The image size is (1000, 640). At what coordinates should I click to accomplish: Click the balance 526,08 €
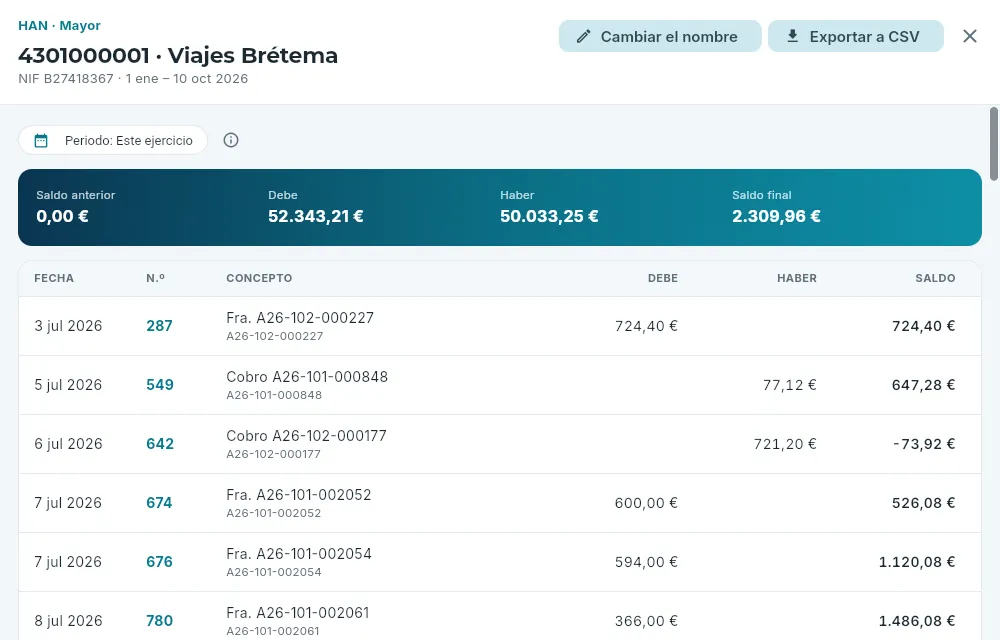(923, 503)
